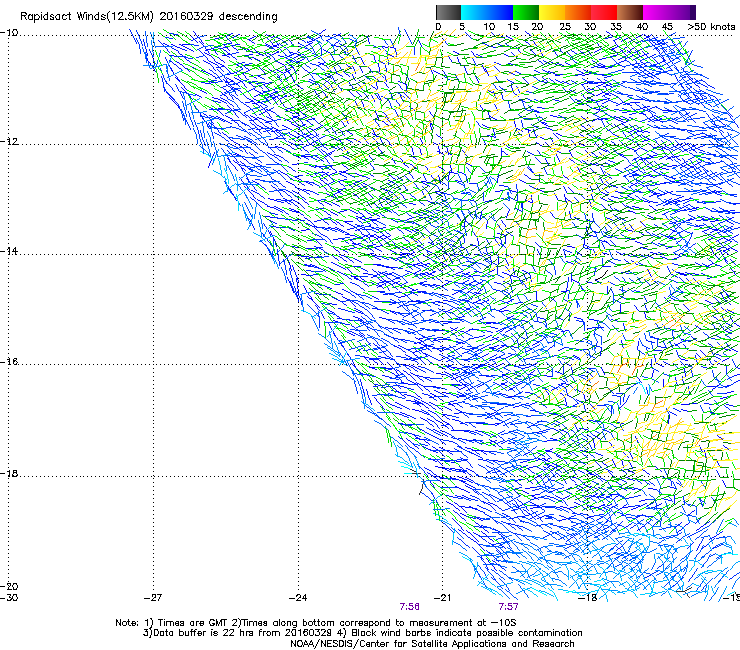The width and height of the screenshot is (740, 650).
Task: Click the -20 latitude axis label
Action: coord(9,586)
